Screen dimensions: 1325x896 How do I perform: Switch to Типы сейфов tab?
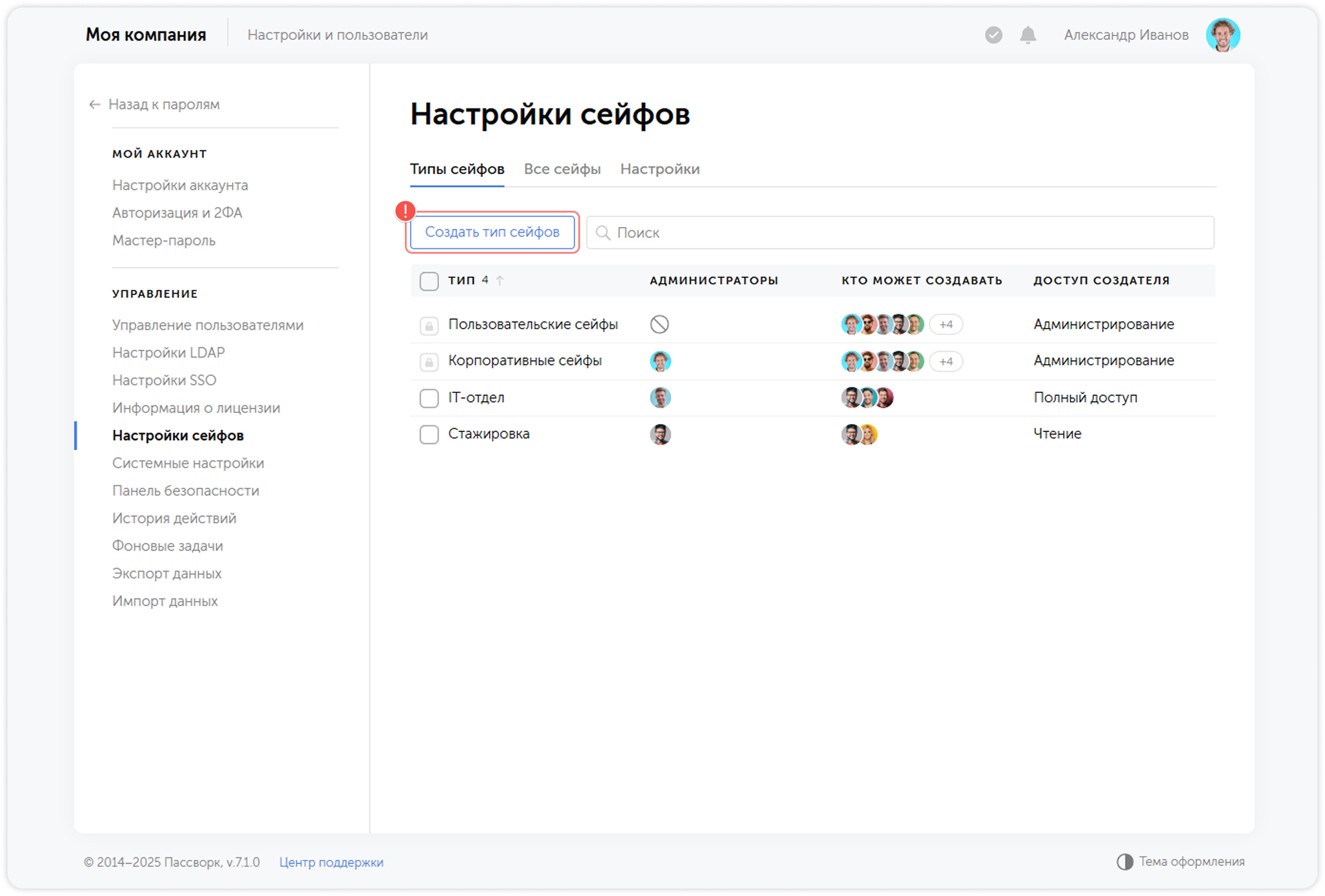click(x=457, y=169)
